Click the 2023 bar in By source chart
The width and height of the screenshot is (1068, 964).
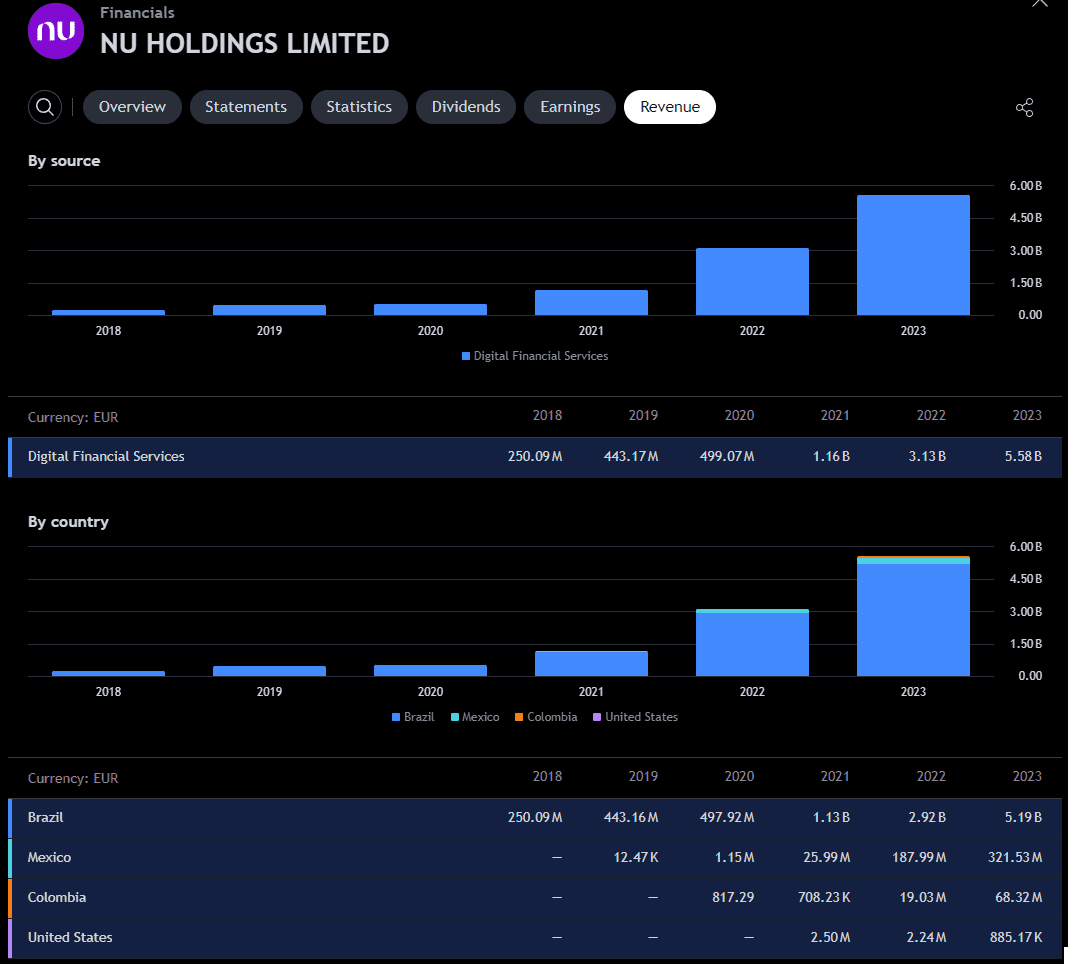pos(913,255)
